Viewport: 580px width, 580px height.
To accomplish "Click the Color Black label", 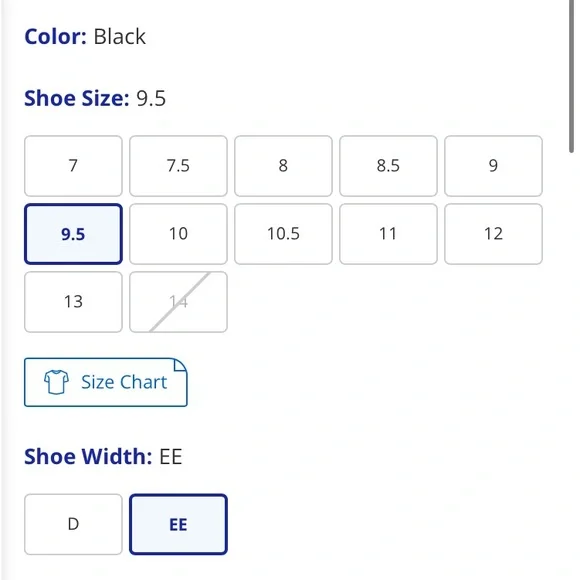I will [85, 37].
